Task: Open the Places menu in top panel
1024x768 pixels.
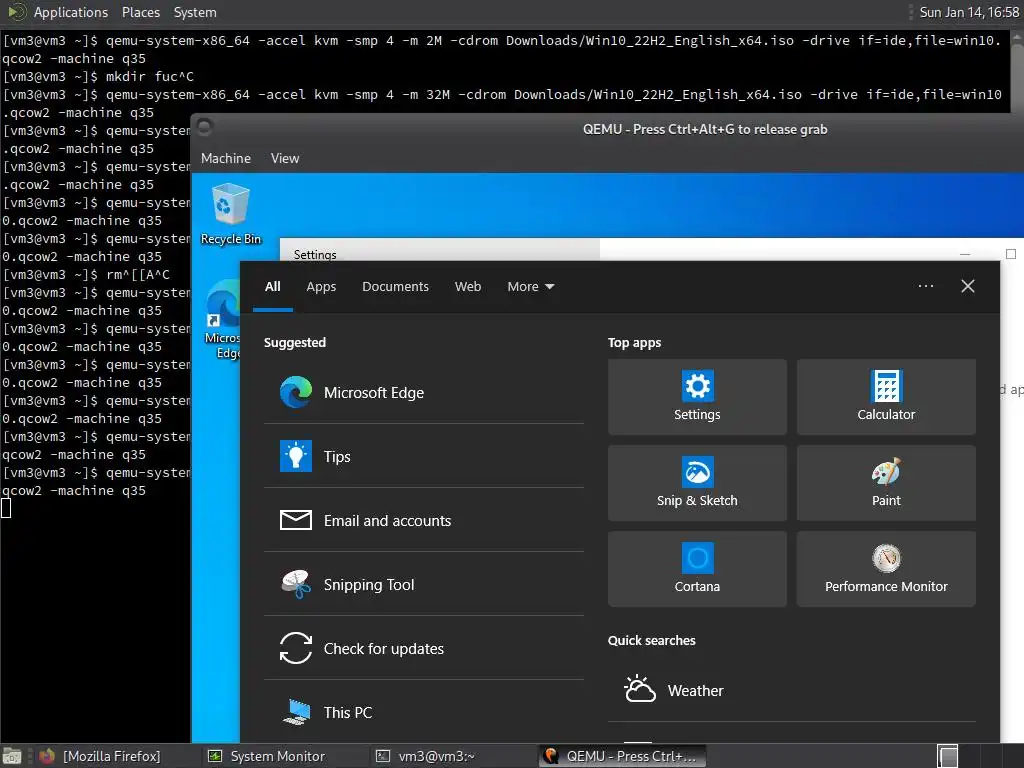Action: pos(140,12)
